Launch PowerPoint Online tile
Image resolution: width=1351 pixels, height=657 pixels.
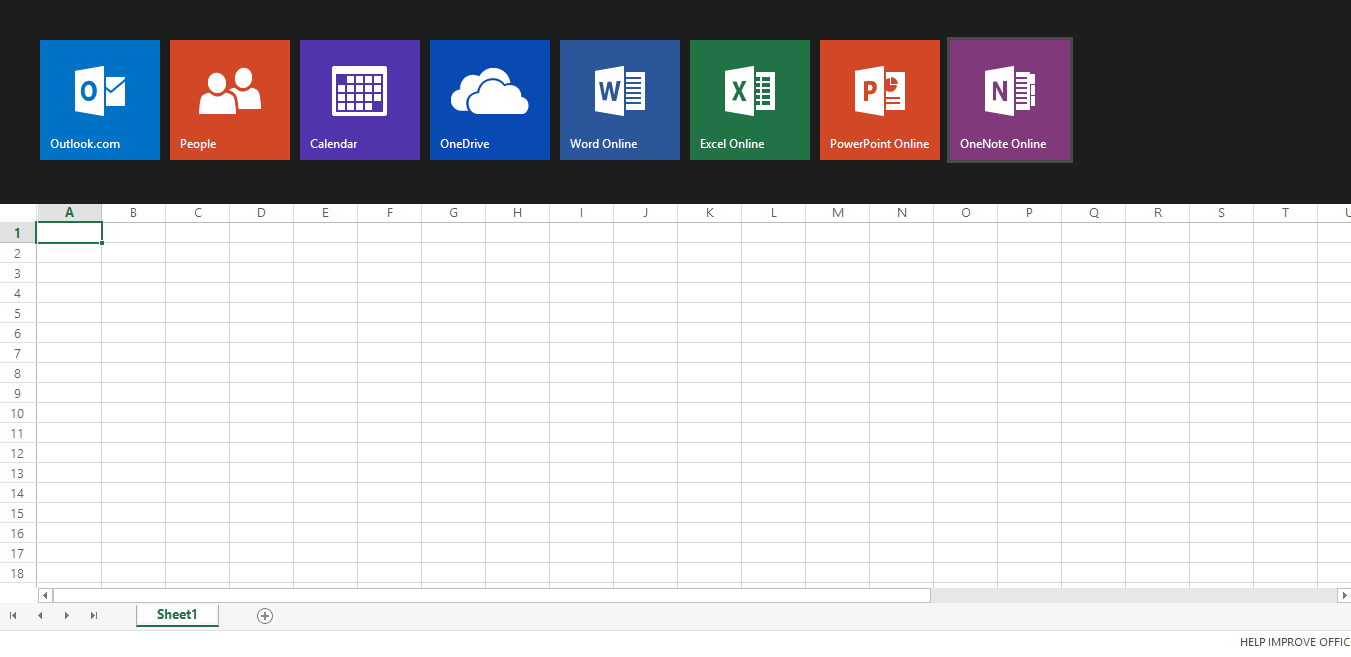click(x=880, y=100)
